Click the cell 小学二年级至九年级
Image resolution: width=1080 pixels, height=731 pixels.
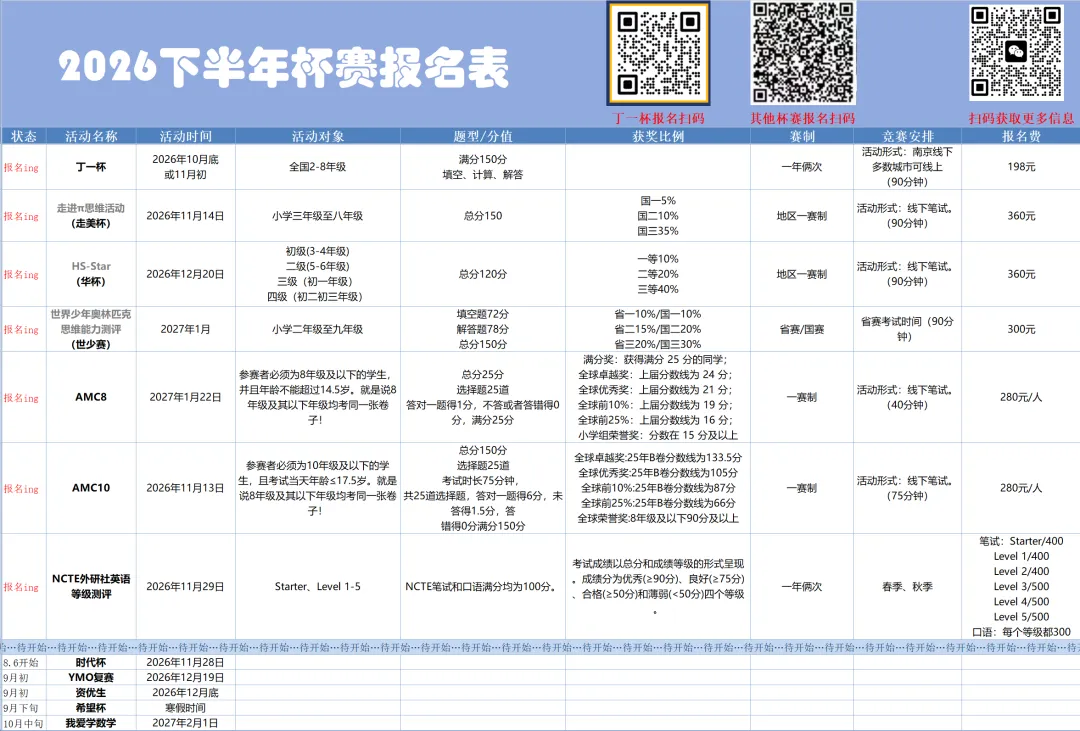pos(318,329)
